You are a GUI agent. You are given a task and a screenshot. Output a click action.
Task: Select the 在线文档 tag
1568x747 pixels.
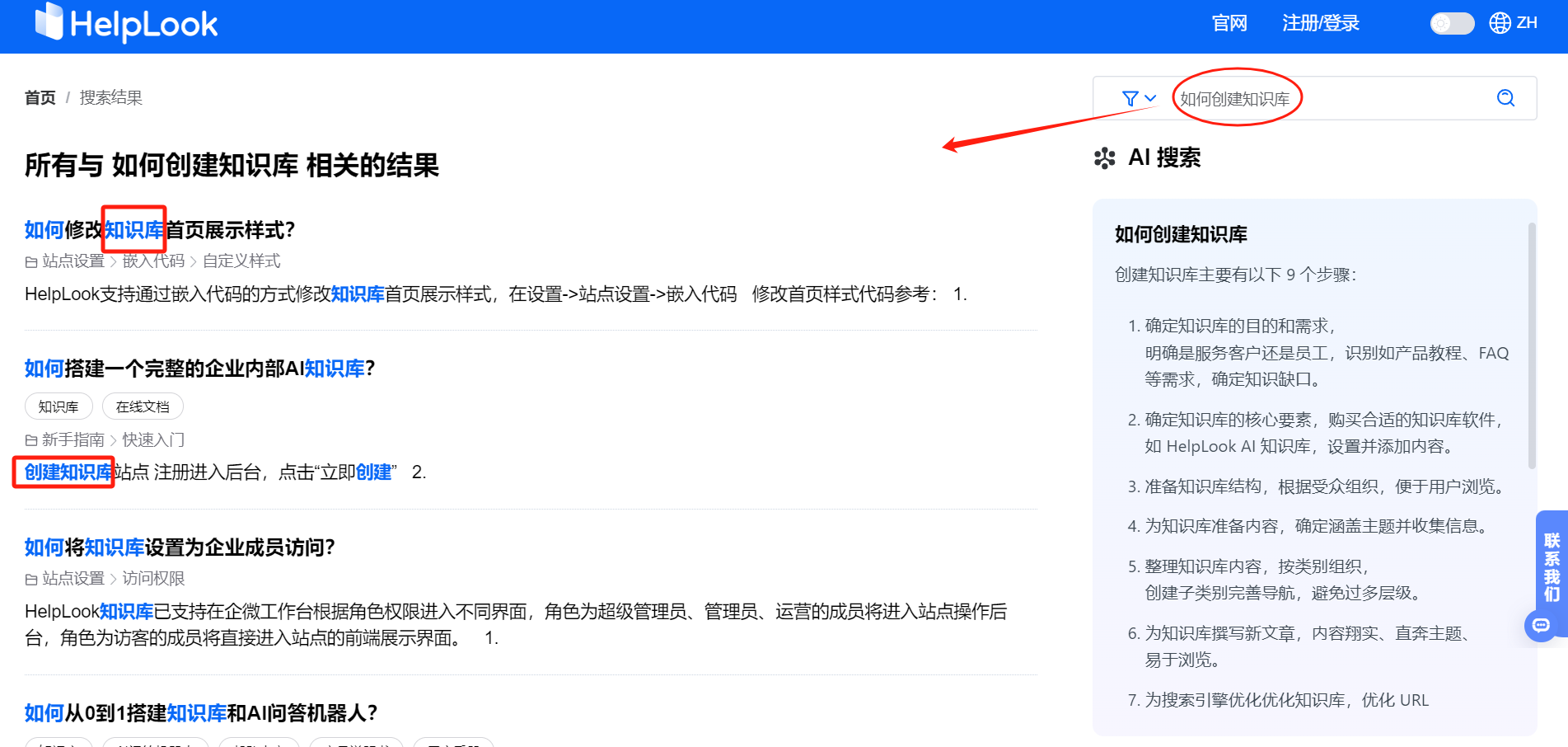(x=143, y=406)
